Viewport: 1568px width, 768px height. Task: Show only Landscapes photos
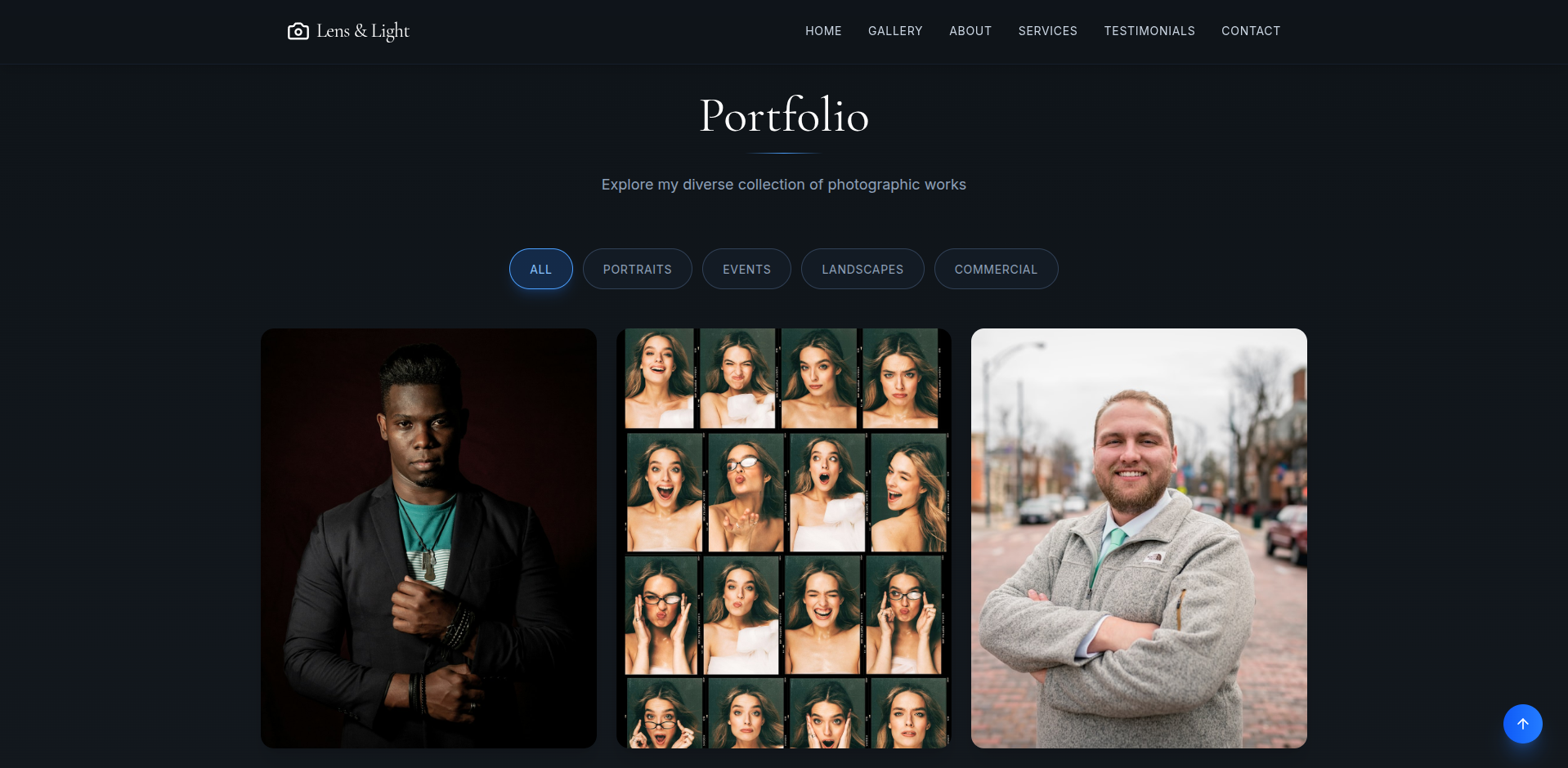[862, 269]
